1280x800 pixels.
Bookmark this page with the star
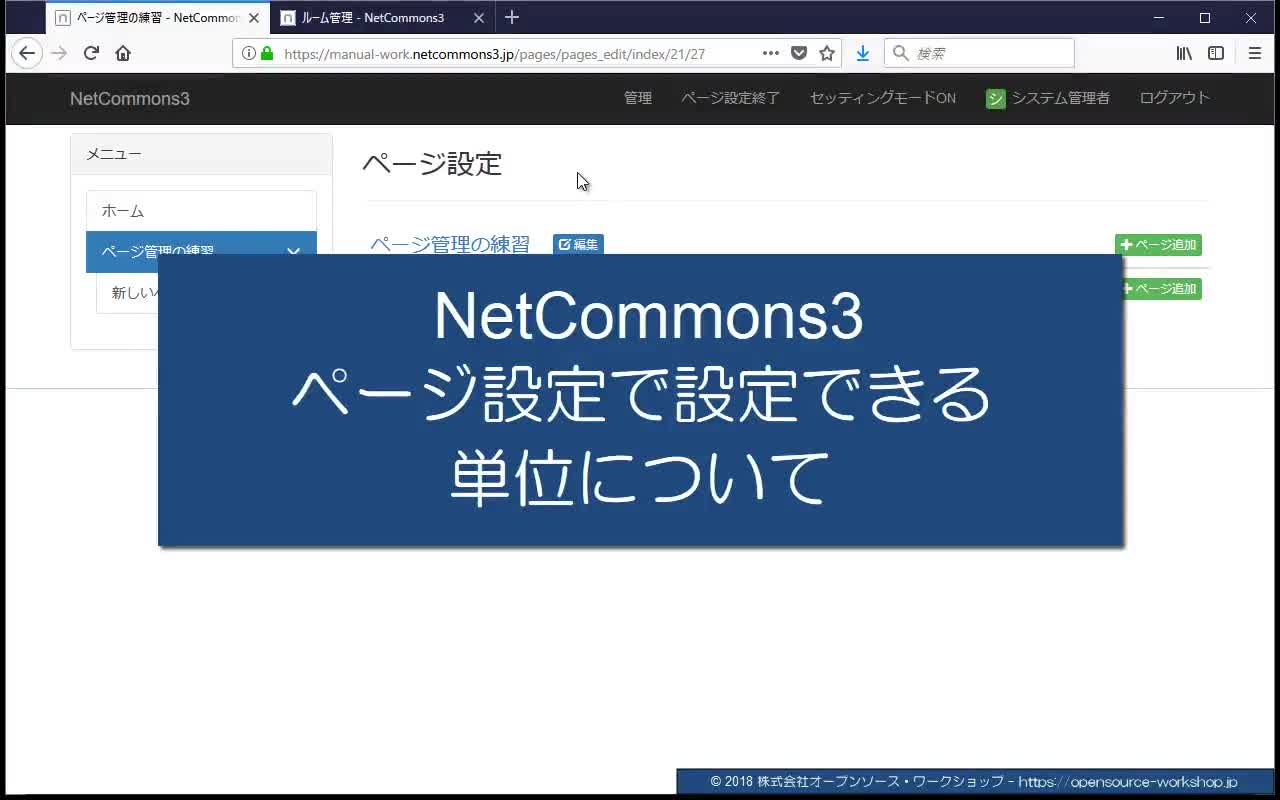[x=827, y=53]
